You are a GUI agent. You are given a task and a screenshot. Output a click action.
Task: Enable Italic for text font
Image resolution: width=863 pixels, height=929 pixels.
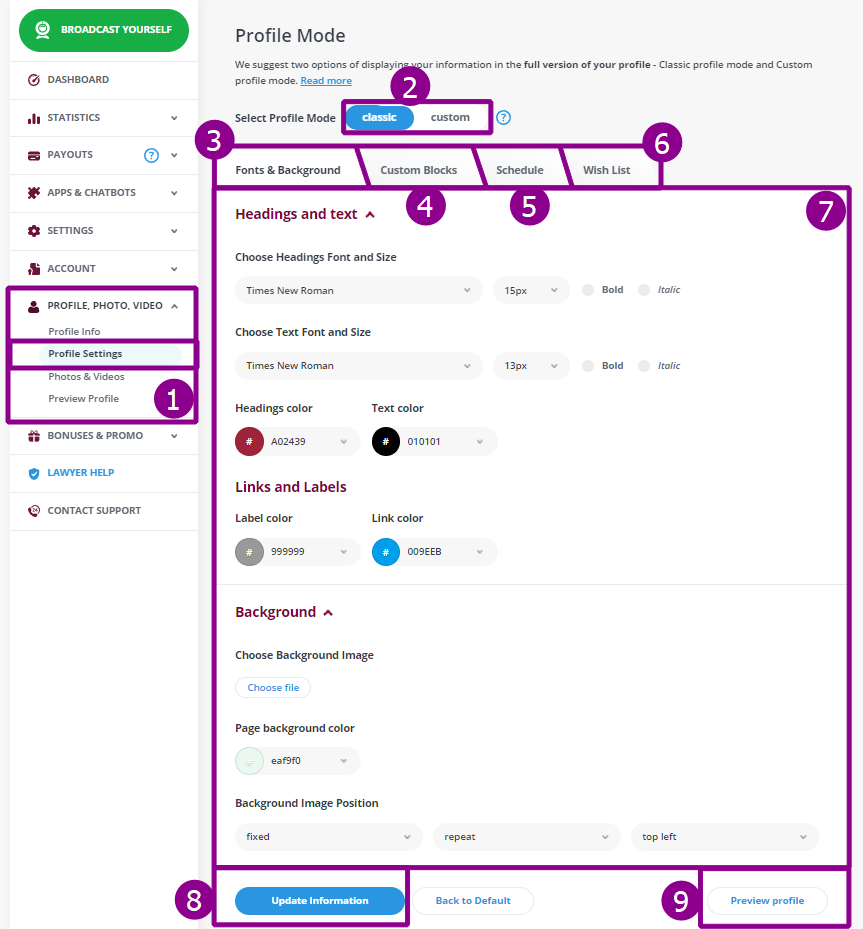pyautogui.click(x=644, y=366)
